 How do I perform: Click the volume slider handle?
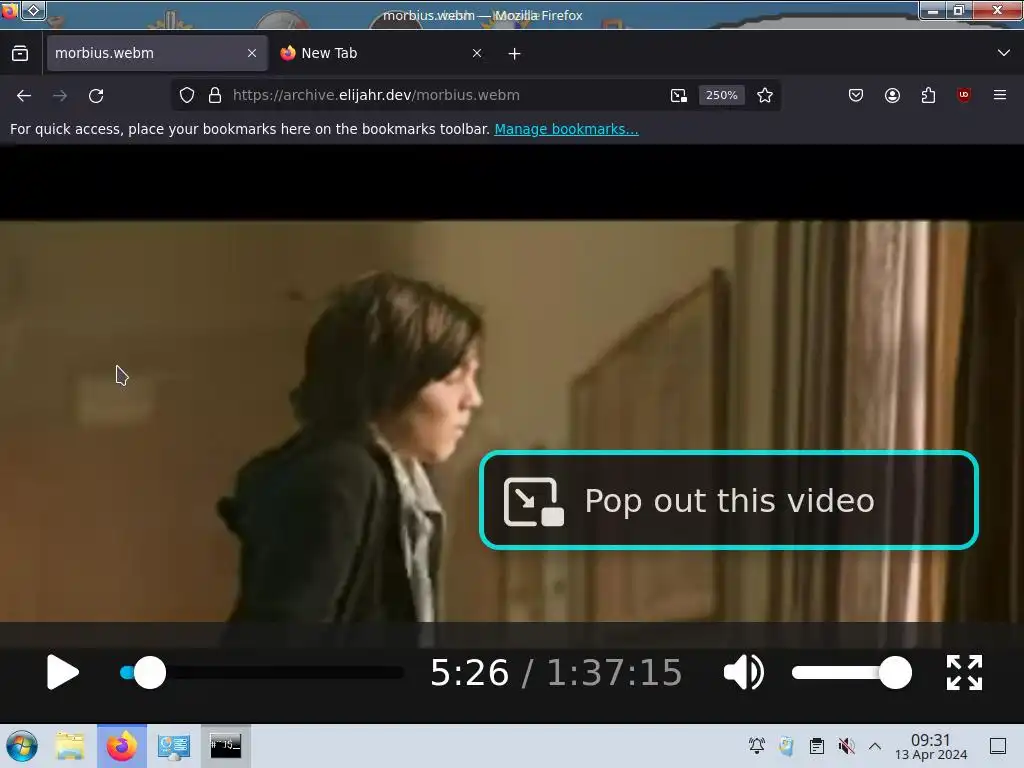(x=895, y=673)
